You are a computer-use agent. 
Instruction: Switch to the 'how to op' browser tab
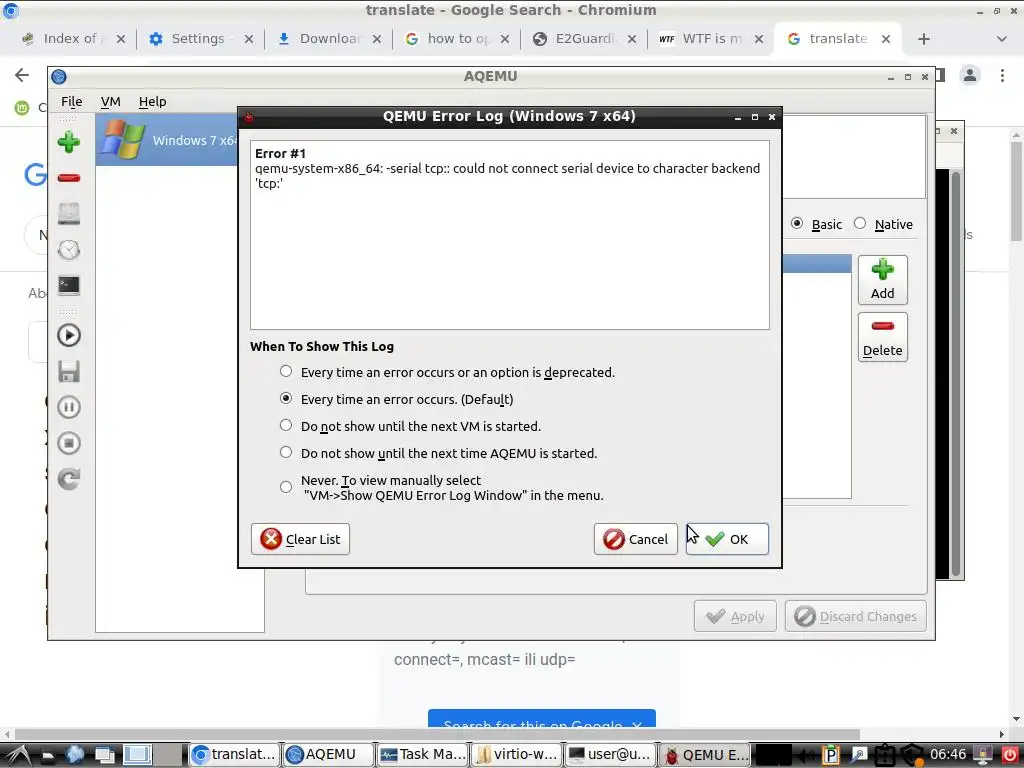point(455,39)
